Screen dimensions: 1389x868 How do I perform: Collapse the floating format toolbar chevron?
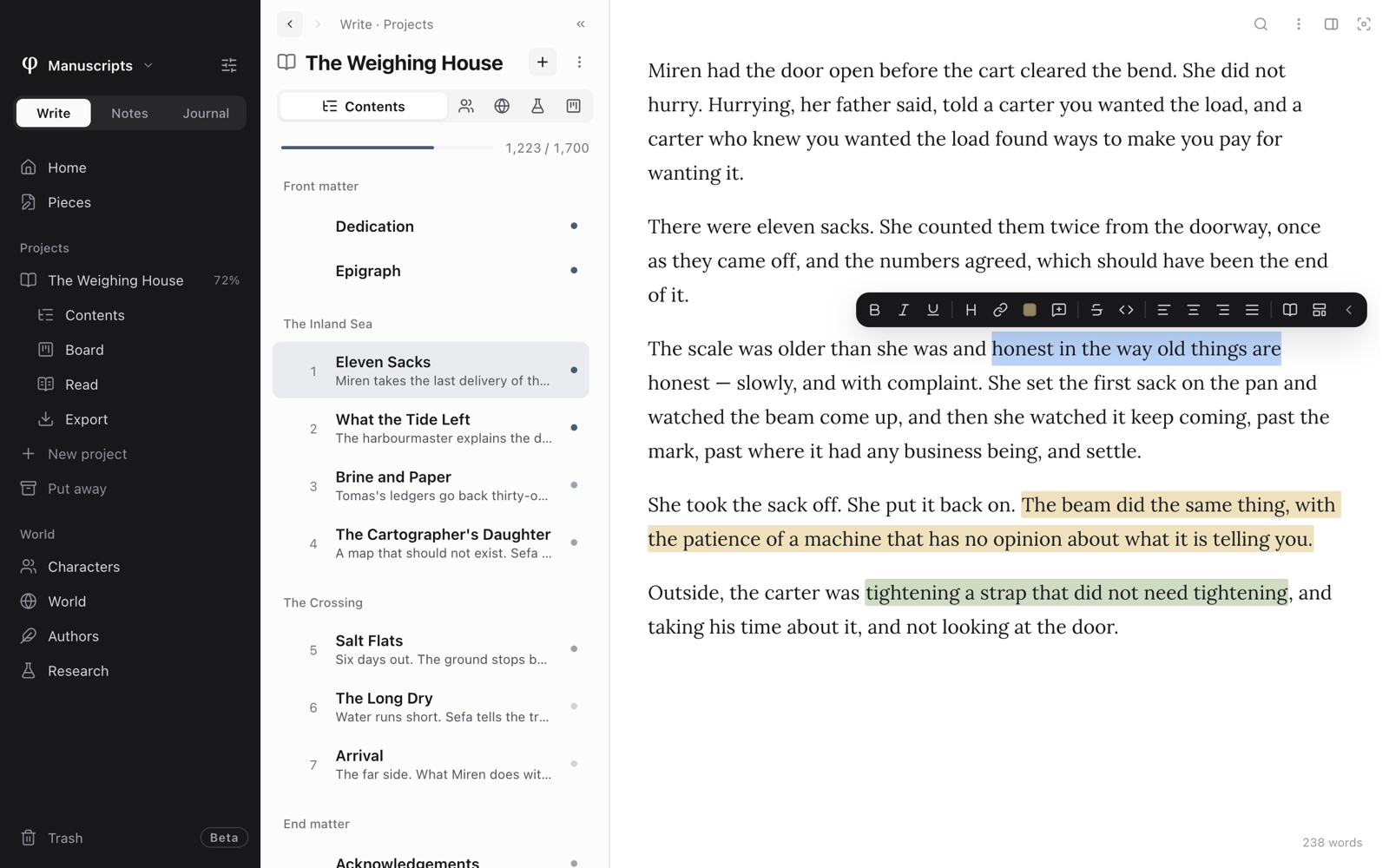[1349, 310]
